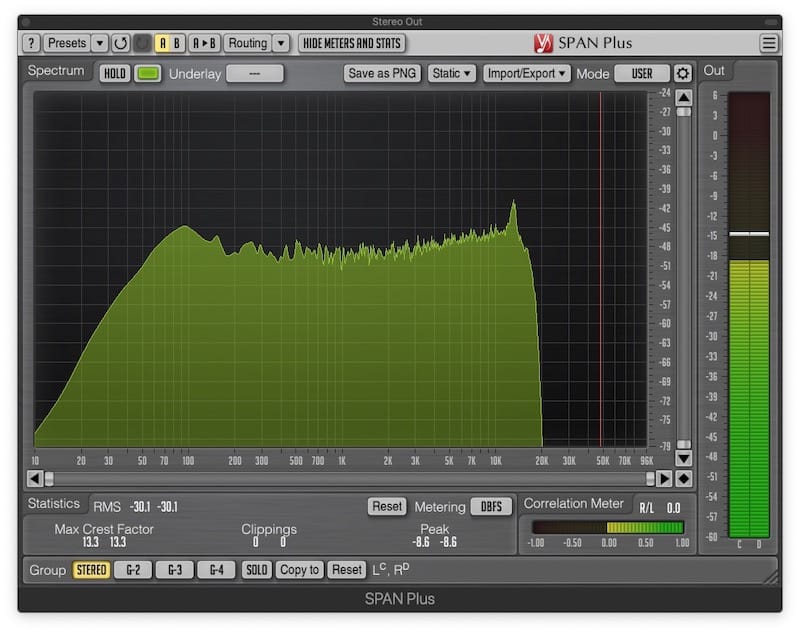The image size is (800, 633).
Task: Switch to group G-2
Action: [133, 570]
